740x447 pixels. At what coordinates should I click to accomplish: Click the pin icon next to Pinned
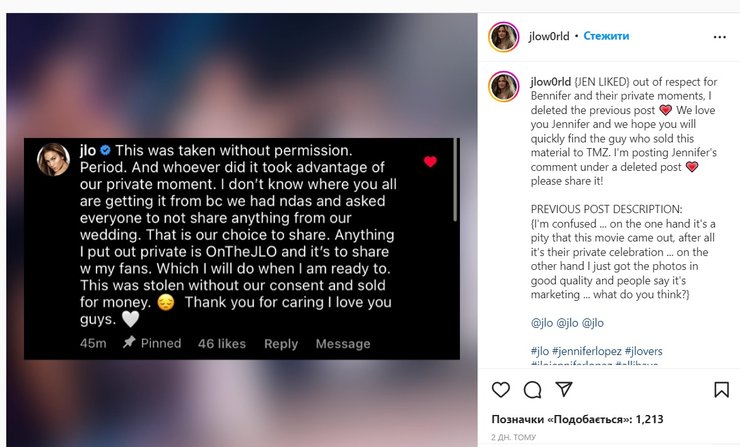[x=129, y=343]
